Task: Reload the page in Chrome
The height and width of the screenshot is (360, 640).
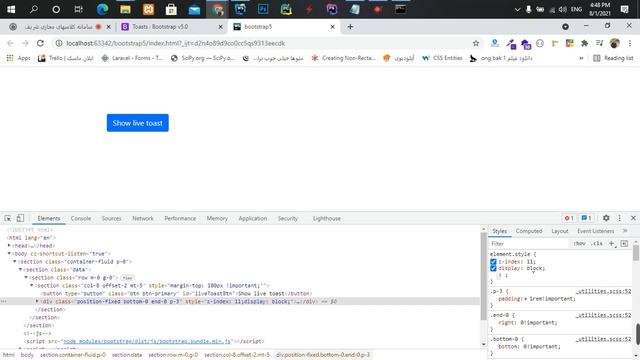Action: [x=40, y=43]
